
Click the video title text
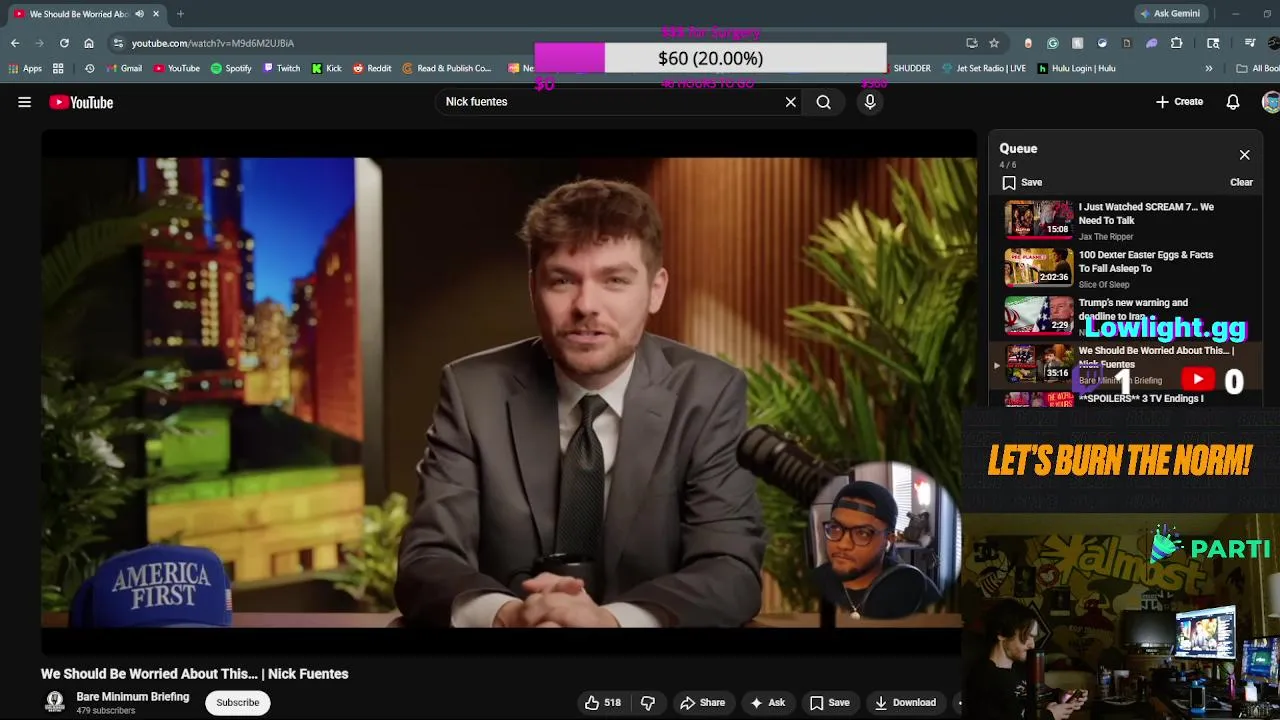point(195,674)
